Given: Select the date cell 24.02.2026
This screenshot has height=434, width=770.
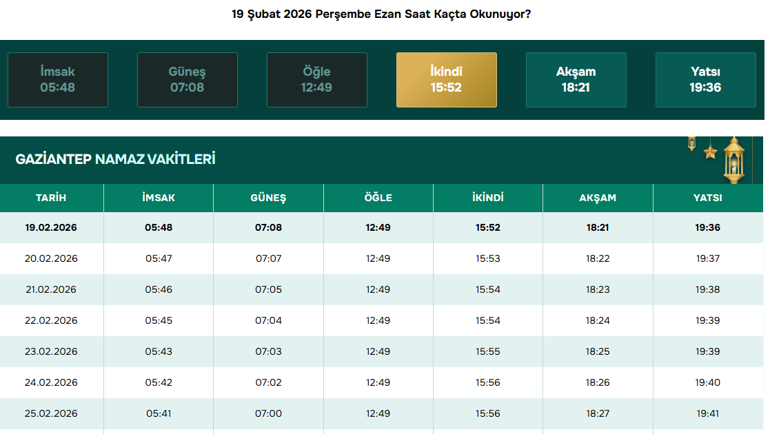Looking at the screenshot, I should (x=51, y=382).
